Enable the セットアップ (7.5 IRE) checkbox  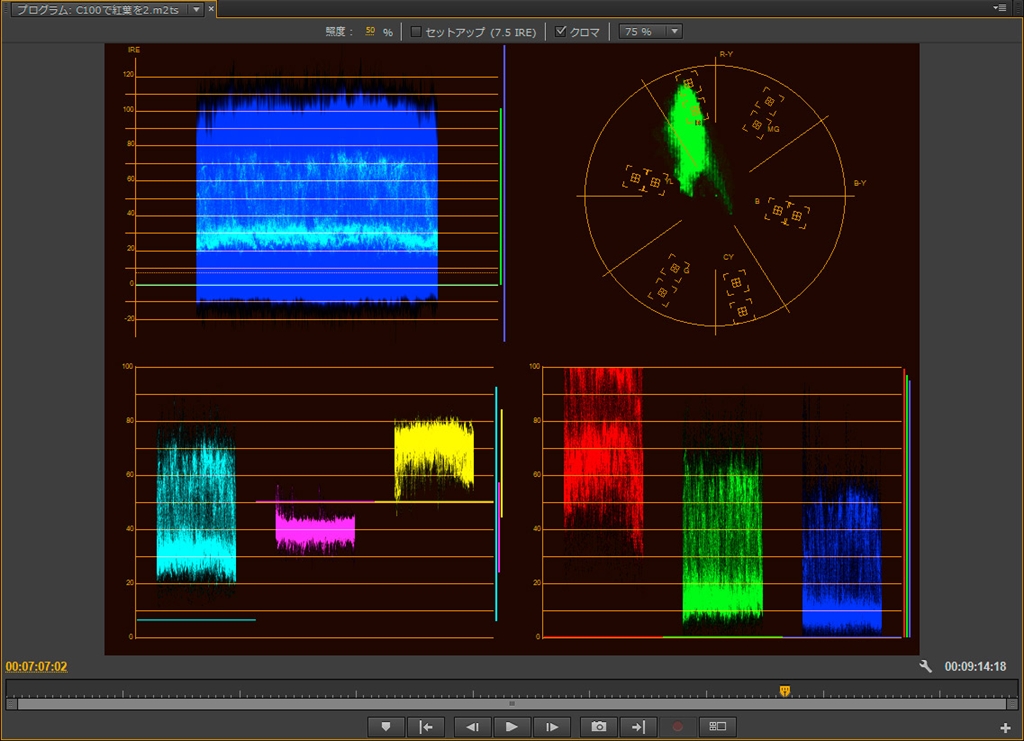pyautogui.click(x=416, y=32)
